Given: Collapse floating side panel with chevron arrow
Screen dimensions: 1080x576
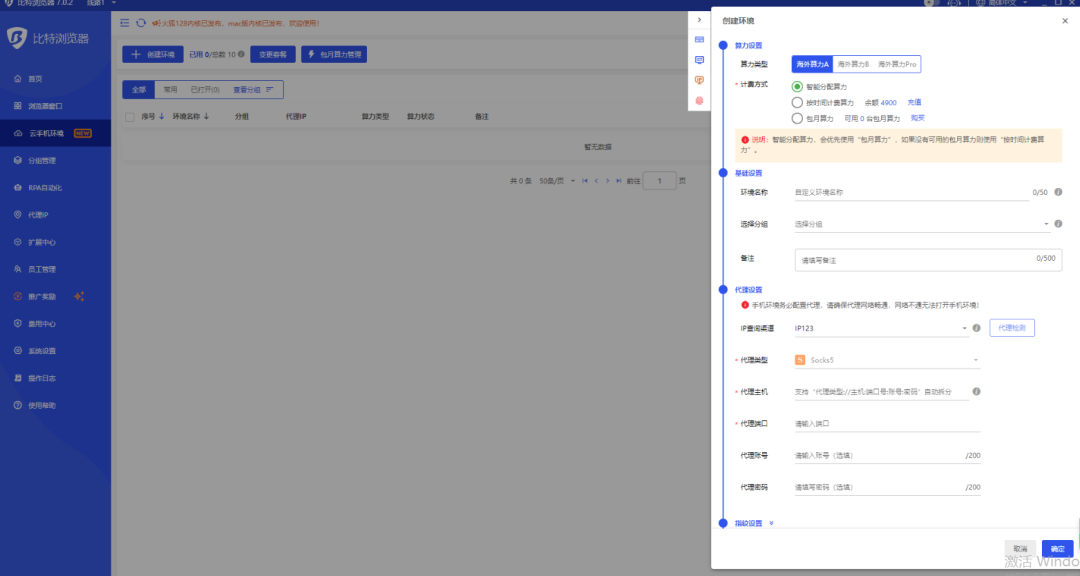Looking at the screenshot, I should coord(699,20).
